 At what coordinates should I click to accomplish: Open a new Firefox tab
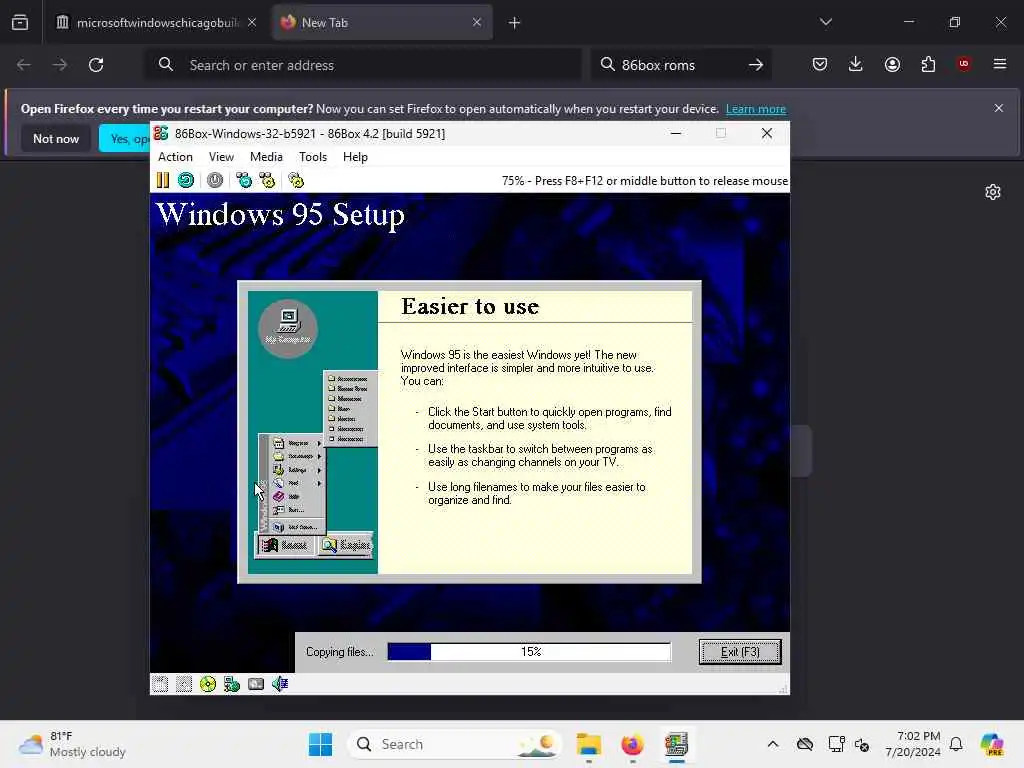pos(514,23)
